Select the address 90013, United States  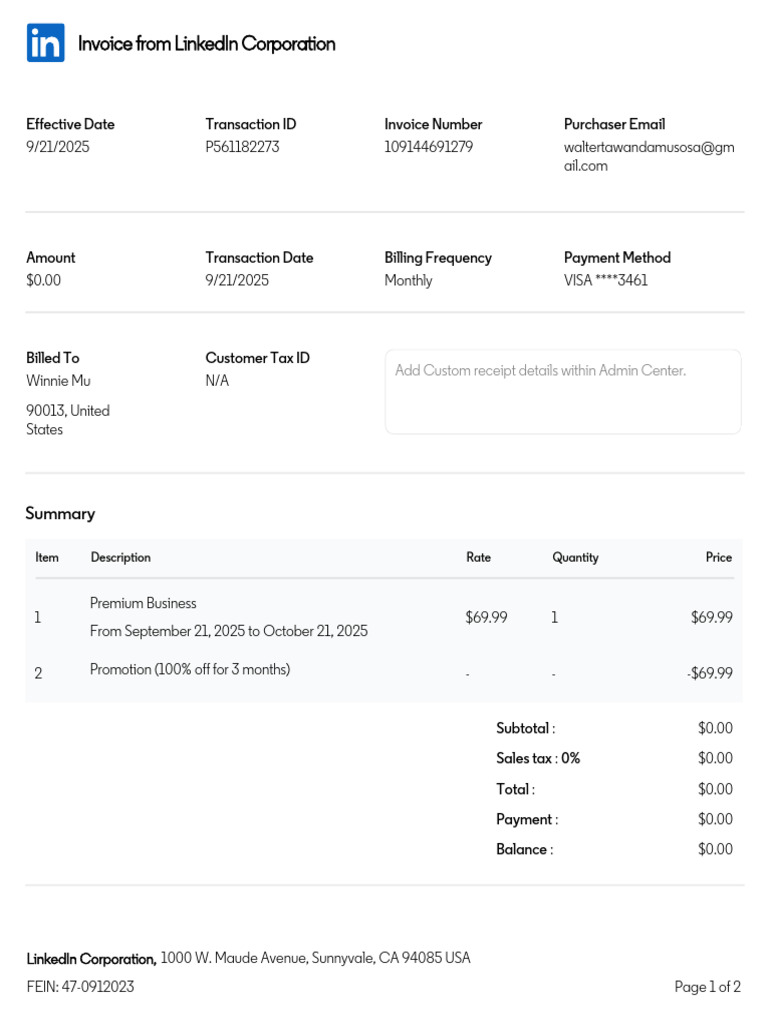(68, 420)
